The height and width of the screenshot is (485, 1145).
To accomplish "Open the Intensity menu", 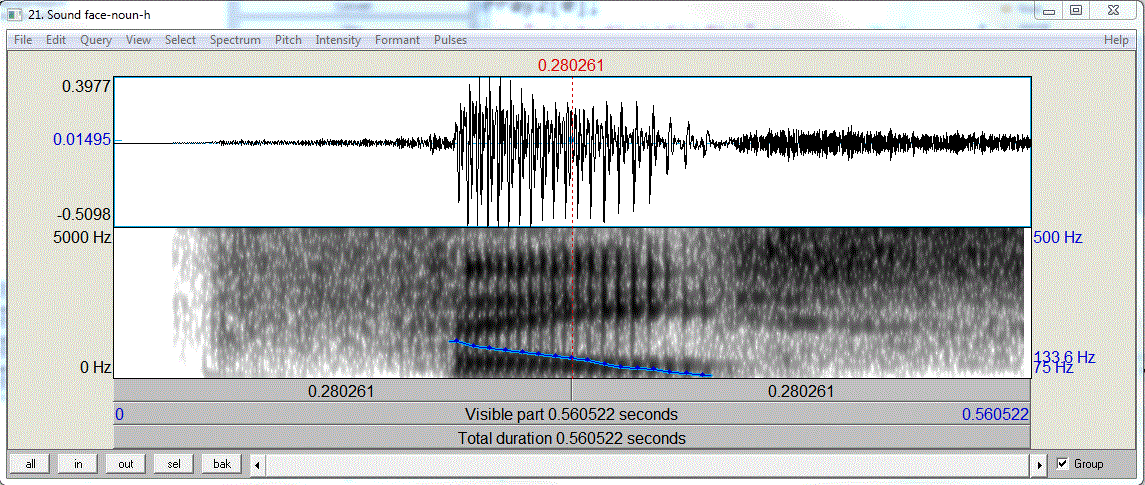I will tap(338, 40).
